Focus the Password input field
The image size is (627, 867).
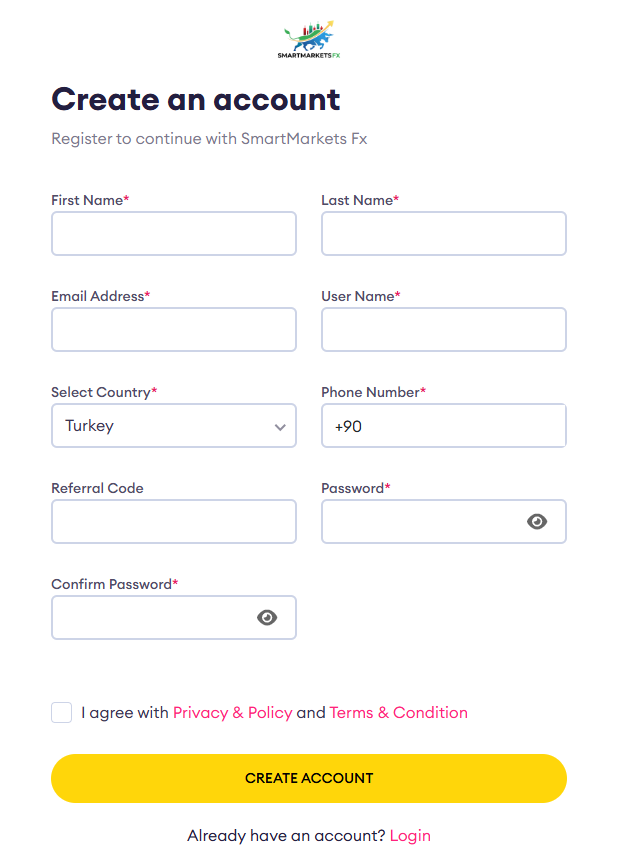[x=420, y=522]
